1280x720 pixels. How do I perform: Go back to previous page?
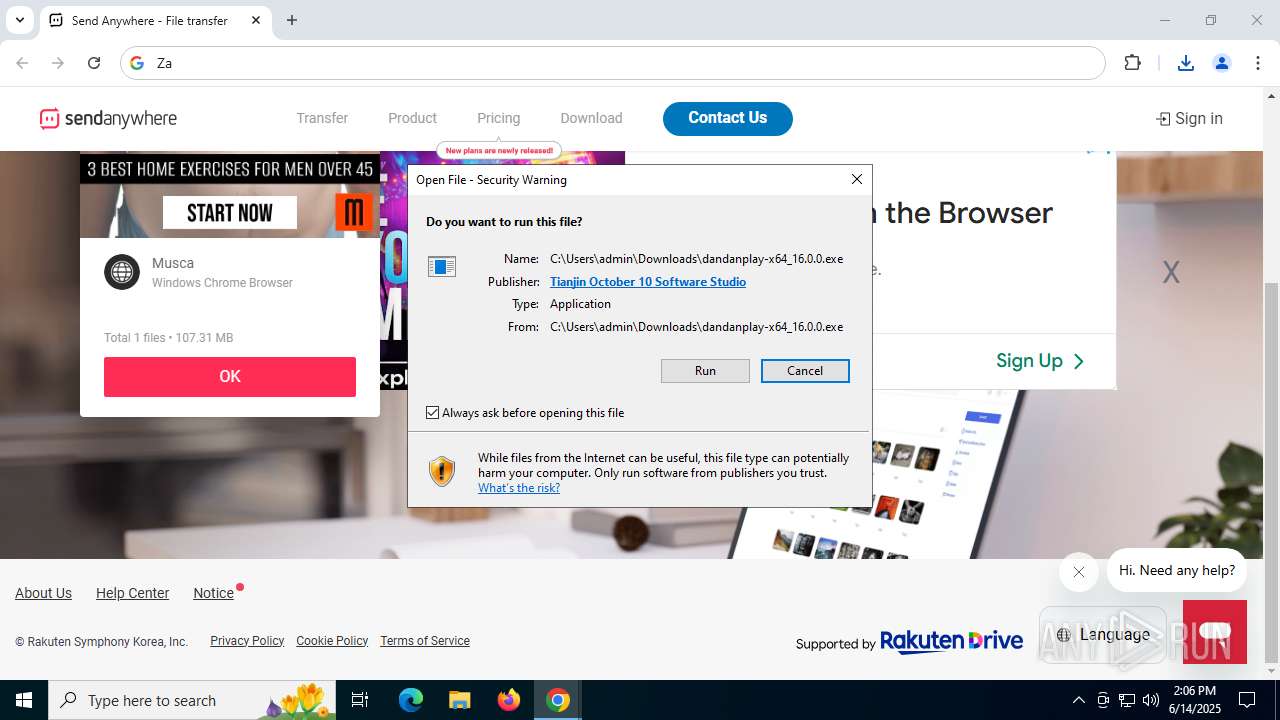click(x=22, y=63)
